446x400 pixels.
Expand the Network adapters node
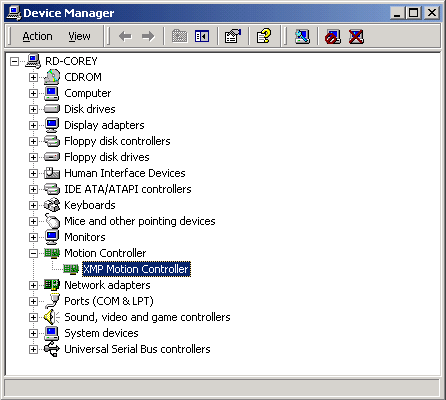point(33,285)
